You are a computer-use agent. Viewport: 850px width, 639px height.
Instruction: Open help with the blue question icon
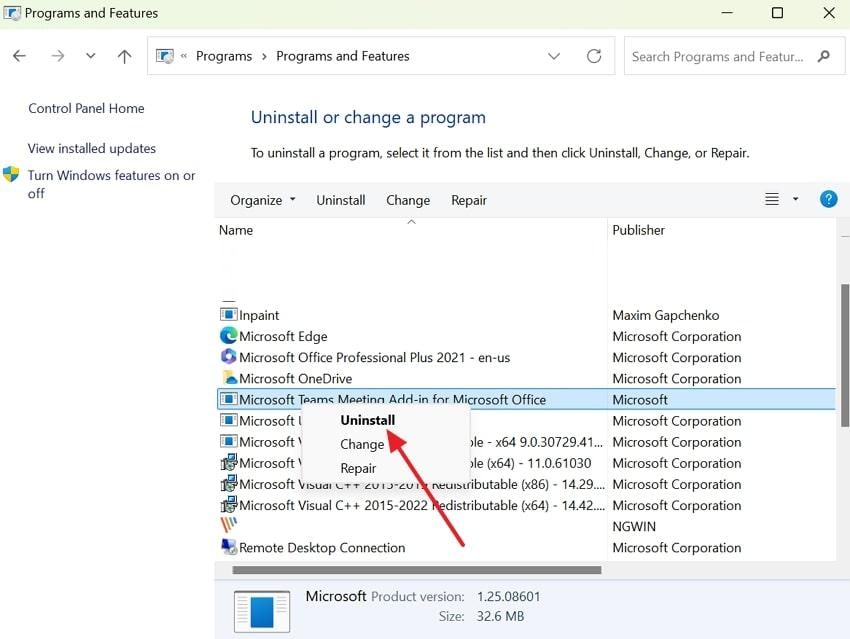tap(828, 199)
